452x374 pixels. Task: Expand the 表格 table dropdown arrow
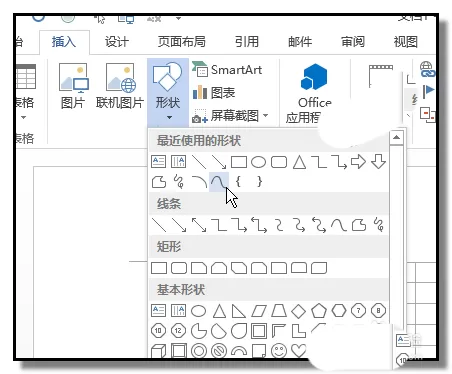[x=23, y=117]
